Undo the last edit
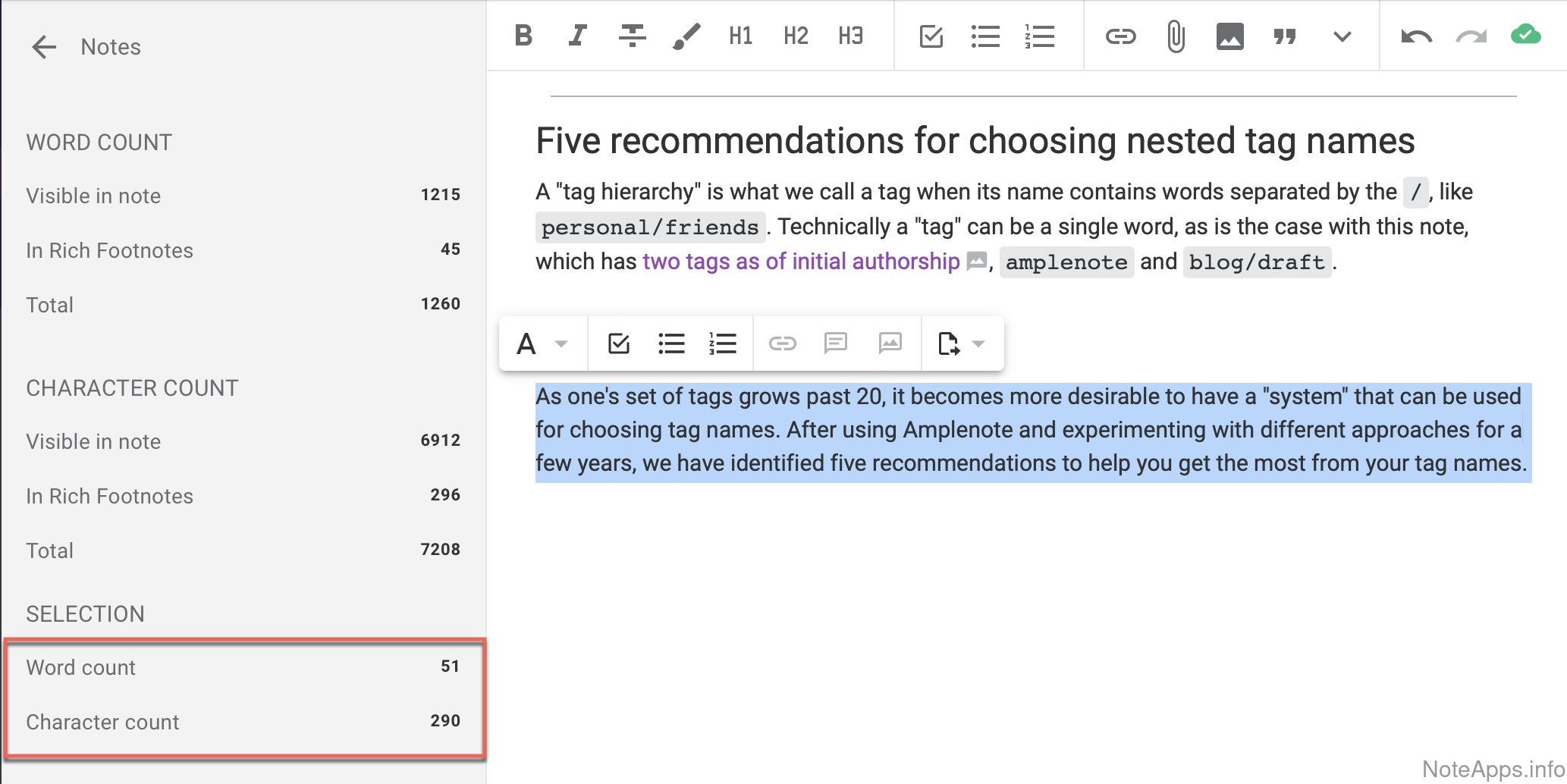 point(1416,36)
